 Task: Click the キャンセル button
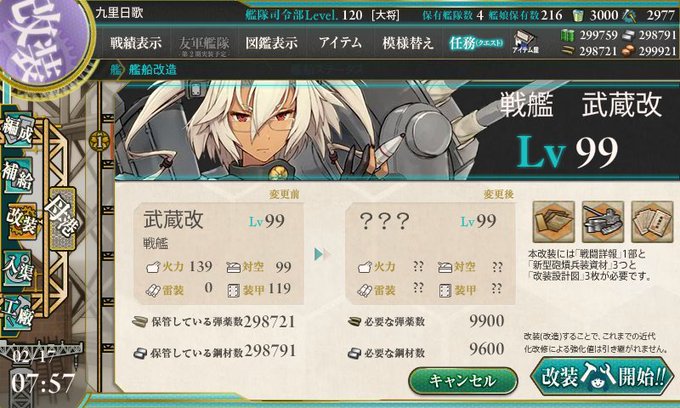(x=463, y=381)
